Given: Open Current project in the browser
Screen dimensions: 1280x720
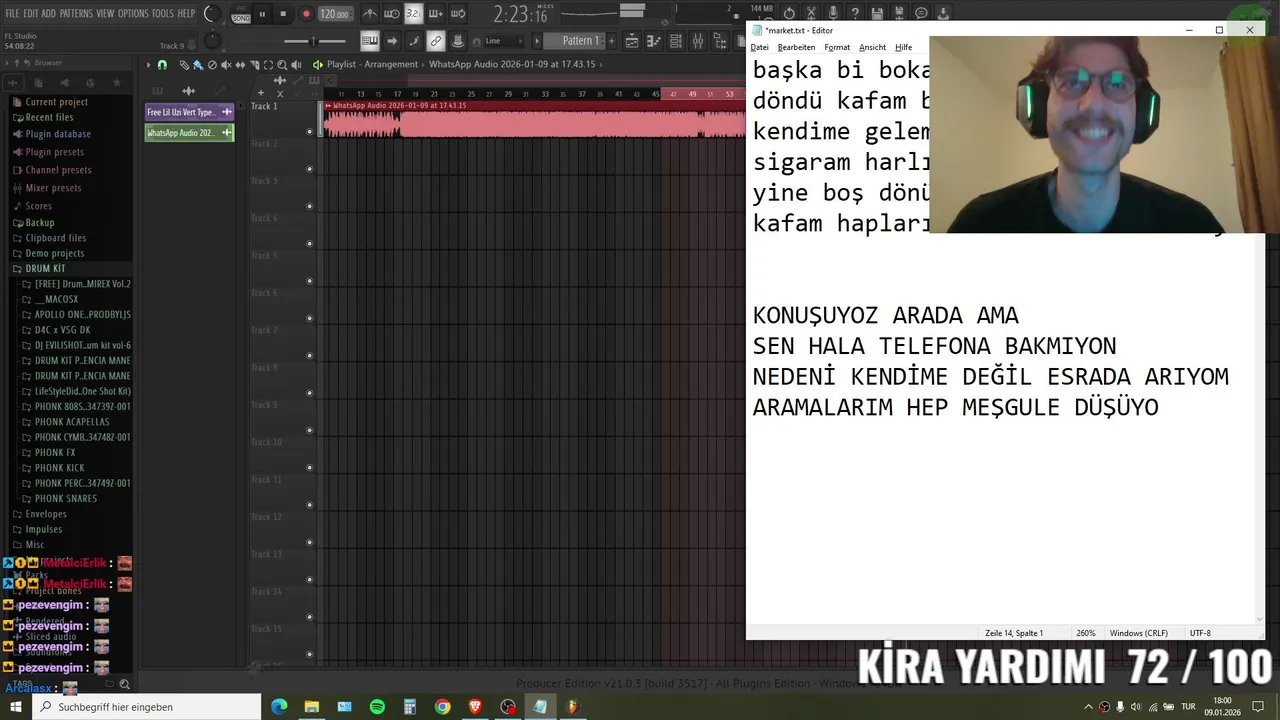Looking at the screenshot, I should [56, 102].
